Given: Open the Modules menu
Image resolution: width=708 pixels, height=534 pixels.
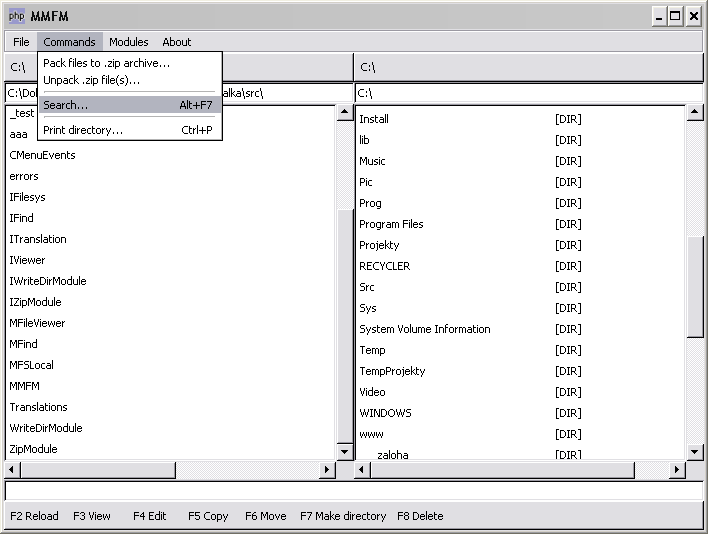Looking at the screenshot, I should pyautogui.click(x=129, y=42).
